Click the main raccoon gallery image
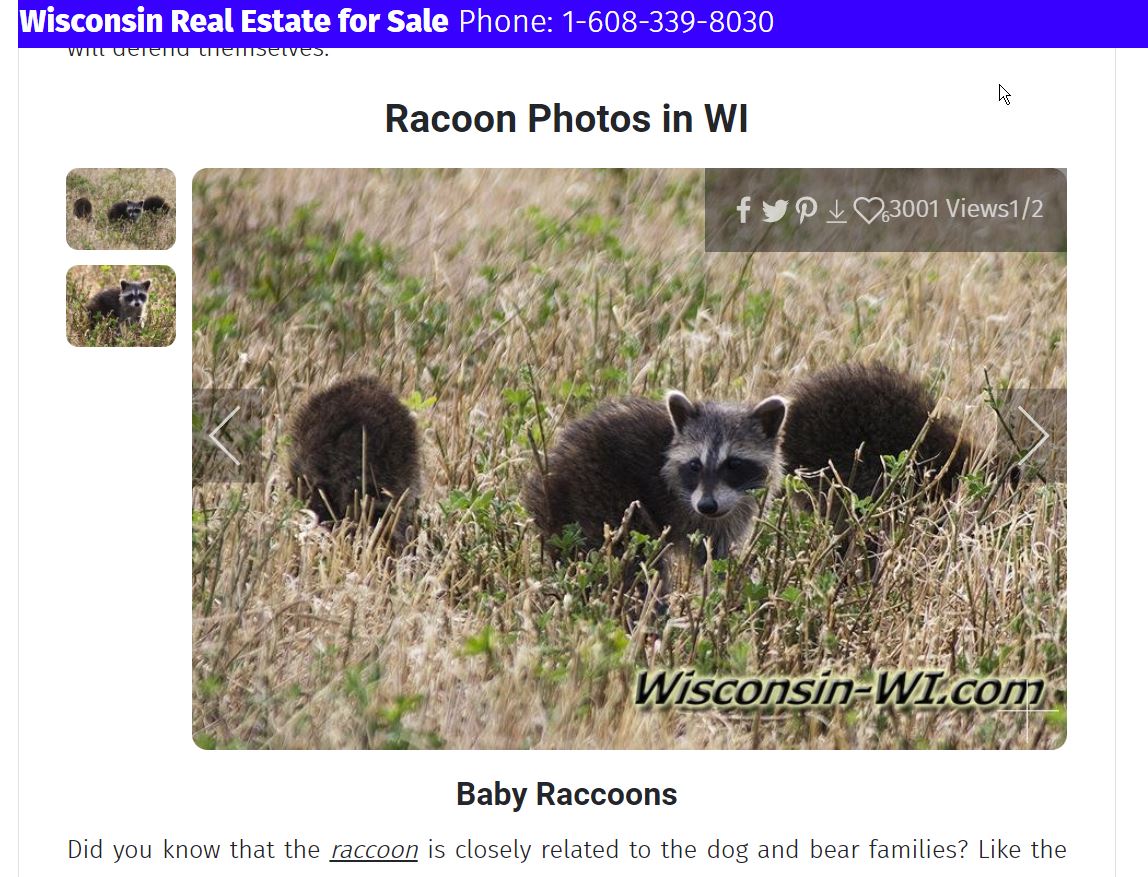Viewport: 1148px width, 877px height. [629, 459]
